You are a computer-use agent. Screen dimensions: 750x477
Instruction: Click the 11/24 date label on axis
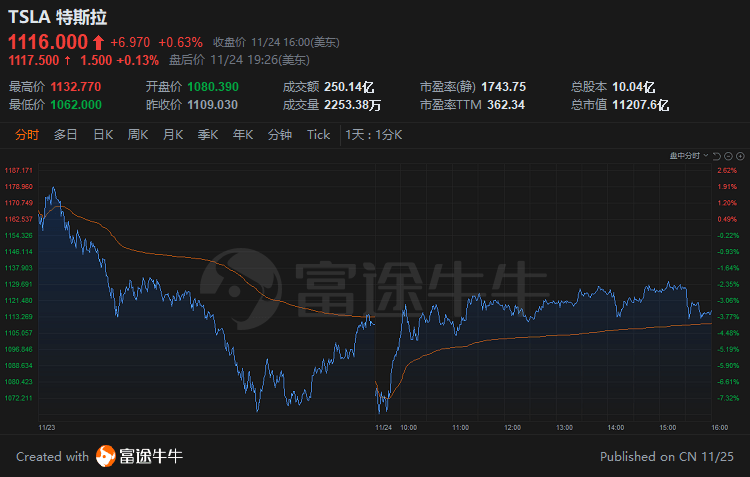click(x=384, y=428)
